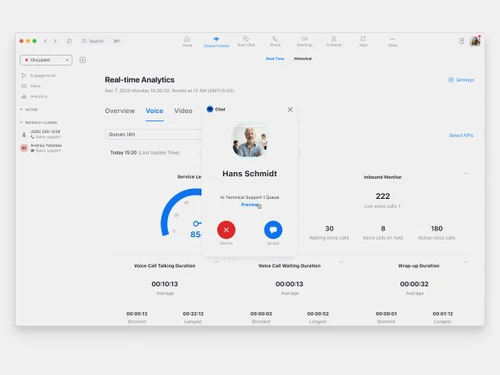Click the 8 Voice calls on hold value
The width and height of the screenshot is (500, 375).
383,229
